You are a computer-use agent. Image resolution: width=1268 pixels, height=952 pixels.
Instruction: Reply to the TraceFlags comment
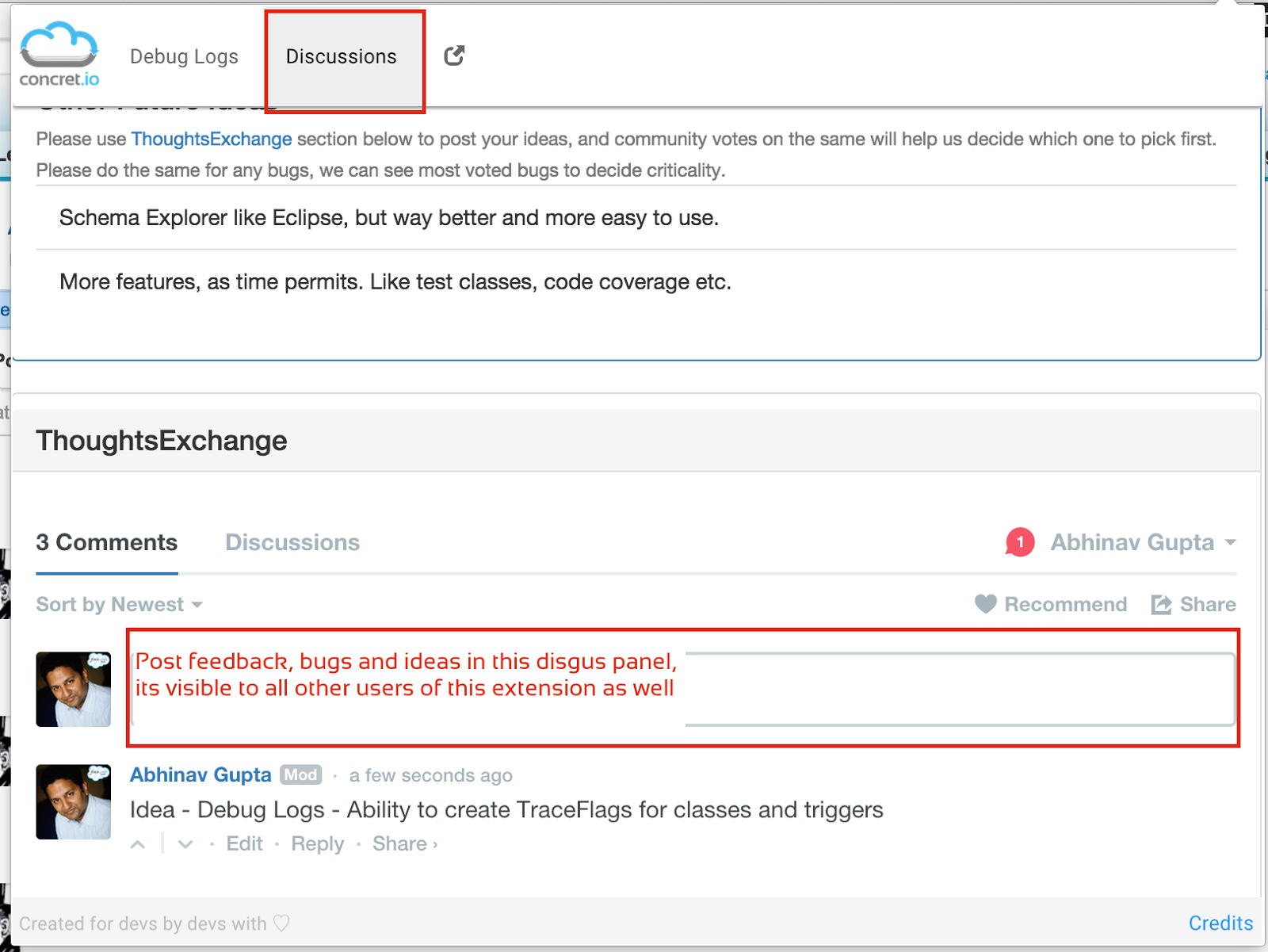(317, 843)
